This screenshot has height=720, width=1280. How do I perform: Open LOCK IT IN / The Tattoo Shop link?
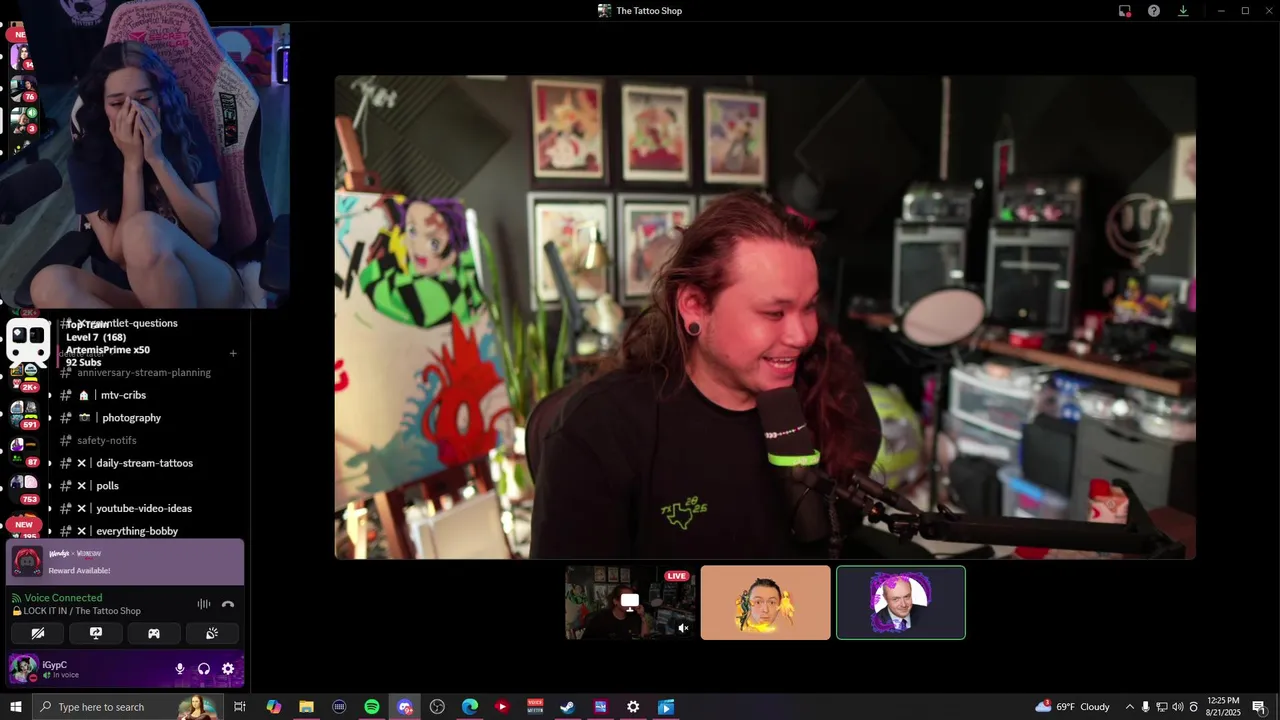point(82,611)
